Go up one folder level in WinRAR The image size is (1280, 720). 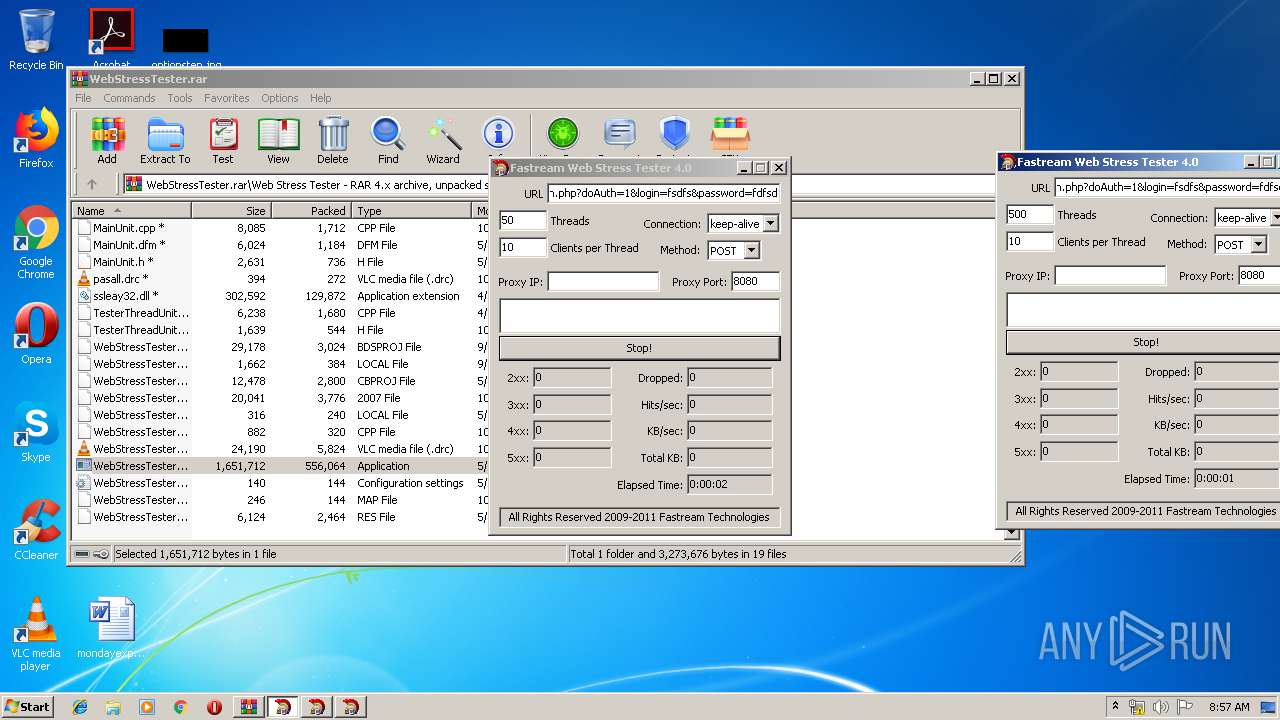[x=92, y=184]
